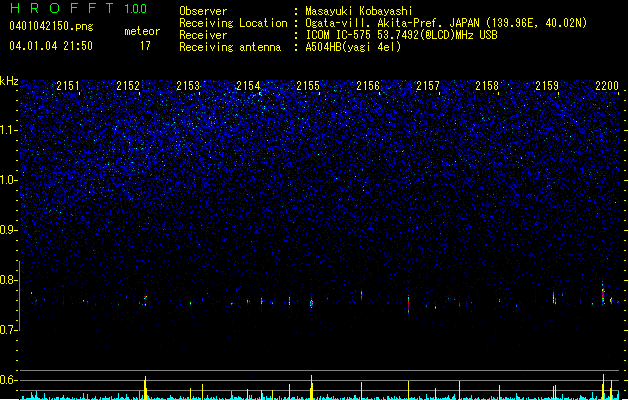Select observer name Masayuki Kobayashi
Screen dimensions: 629x400
359,11
